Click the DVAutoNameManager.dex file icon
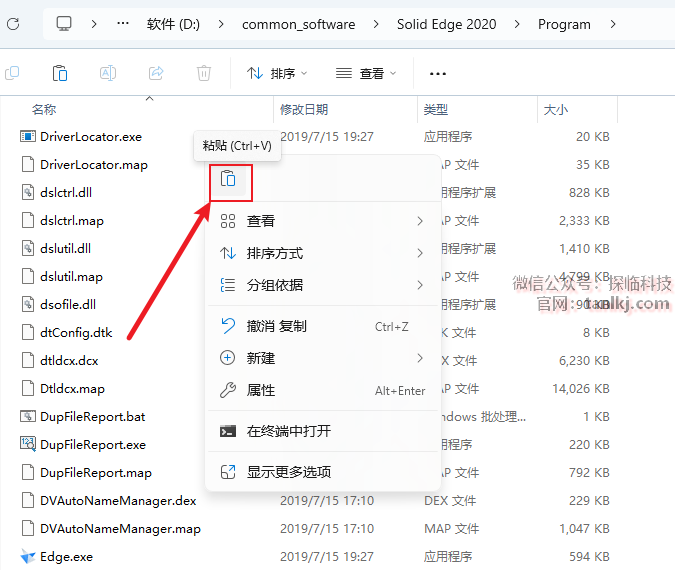 tap(28, 501)
